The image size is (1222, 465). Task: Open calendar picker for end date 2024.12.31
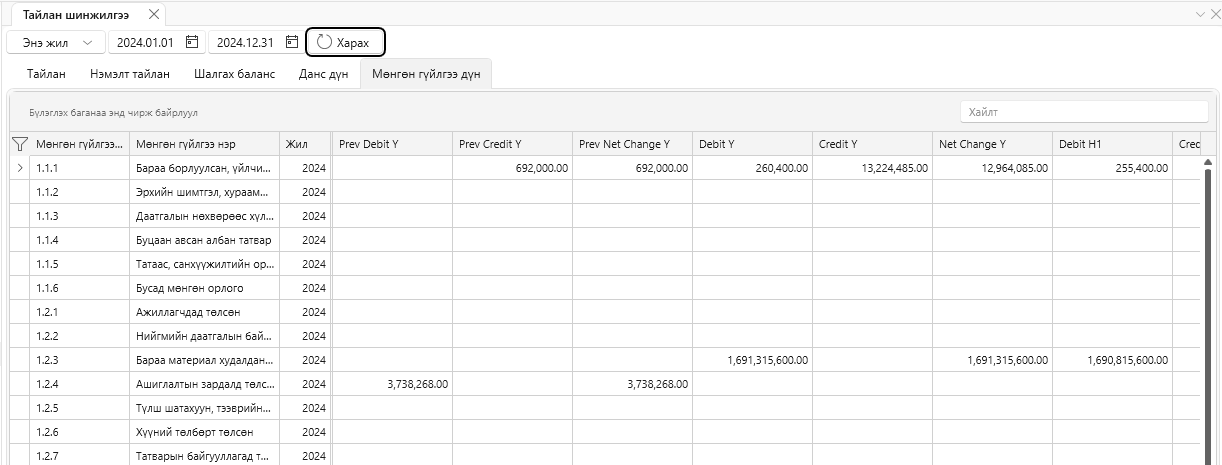pyautogui.click(x=292, y=42)
